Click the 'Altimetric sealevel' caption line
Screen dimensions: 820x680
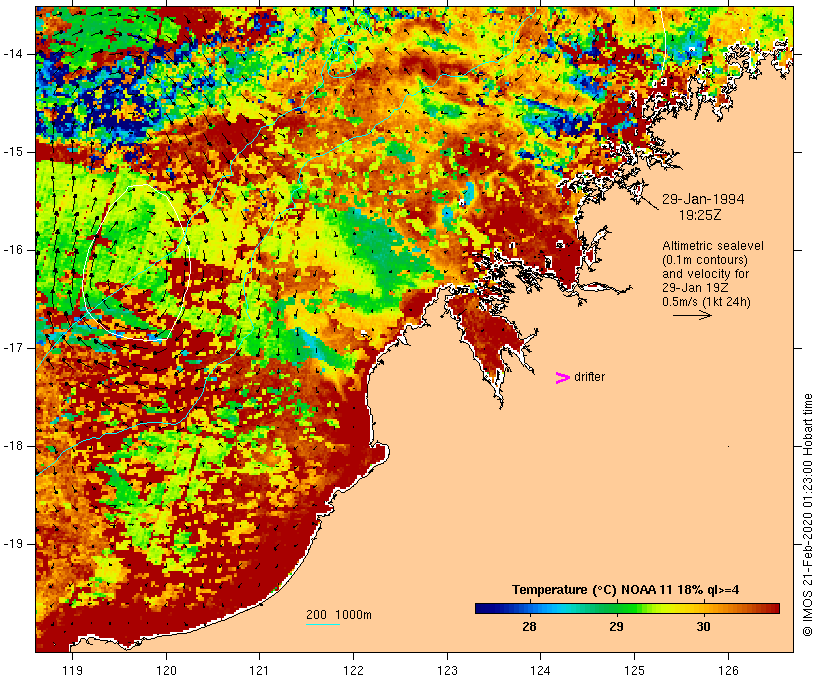[713, 246]
